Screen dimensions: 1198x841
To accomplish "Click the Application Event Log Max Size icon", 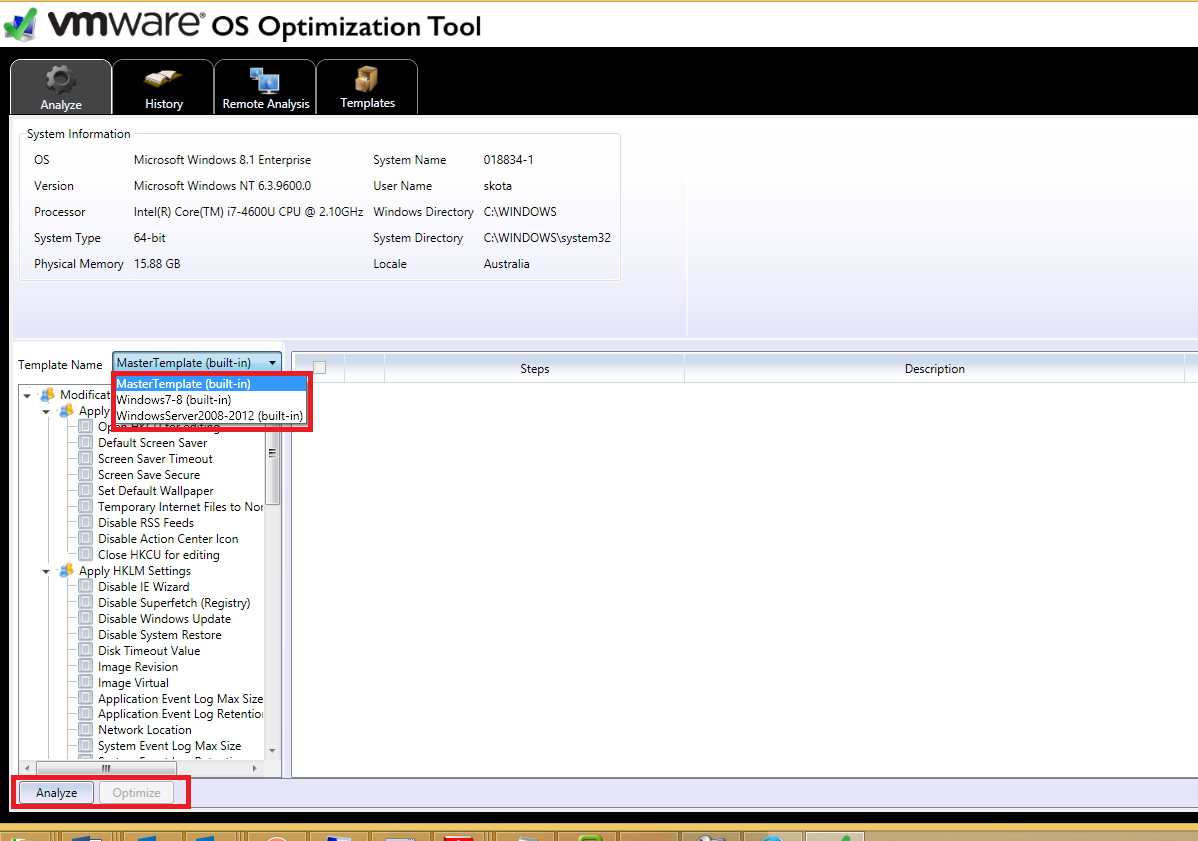I will [x=86, y=699].
